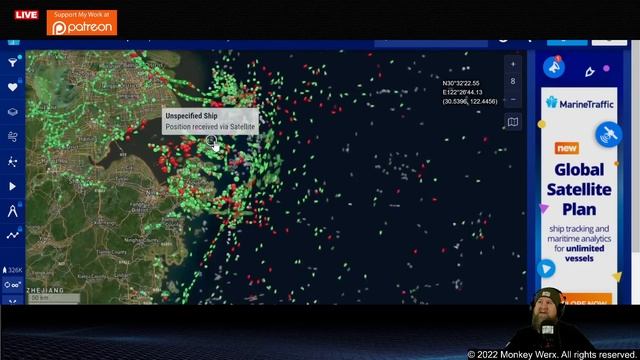This screenshot has width=640, height=360.
Task: Click the 326K vessels counter
Action: [13, 270]
